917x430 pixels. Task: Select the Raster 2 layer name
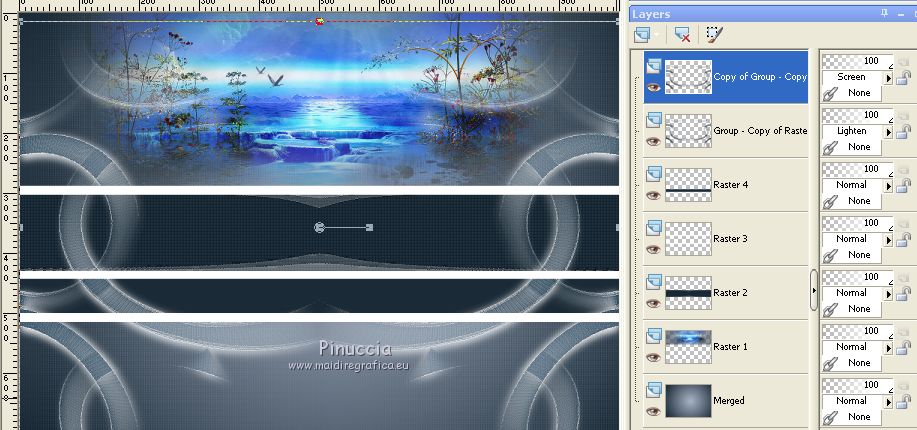coord(730,293)
